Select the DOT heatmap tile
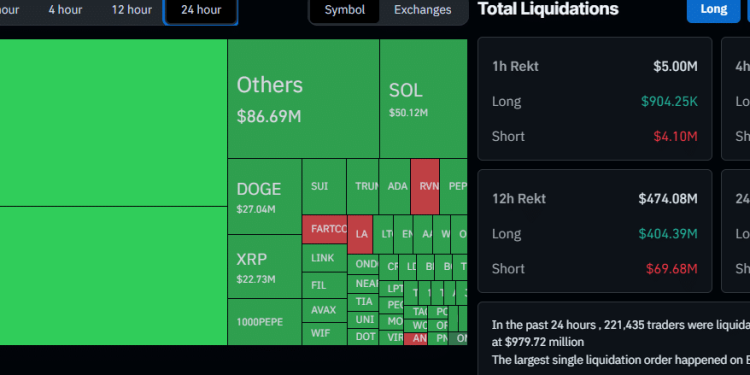Image resolution: width=750 pixels, height=375 pixels. coord(363,337)
